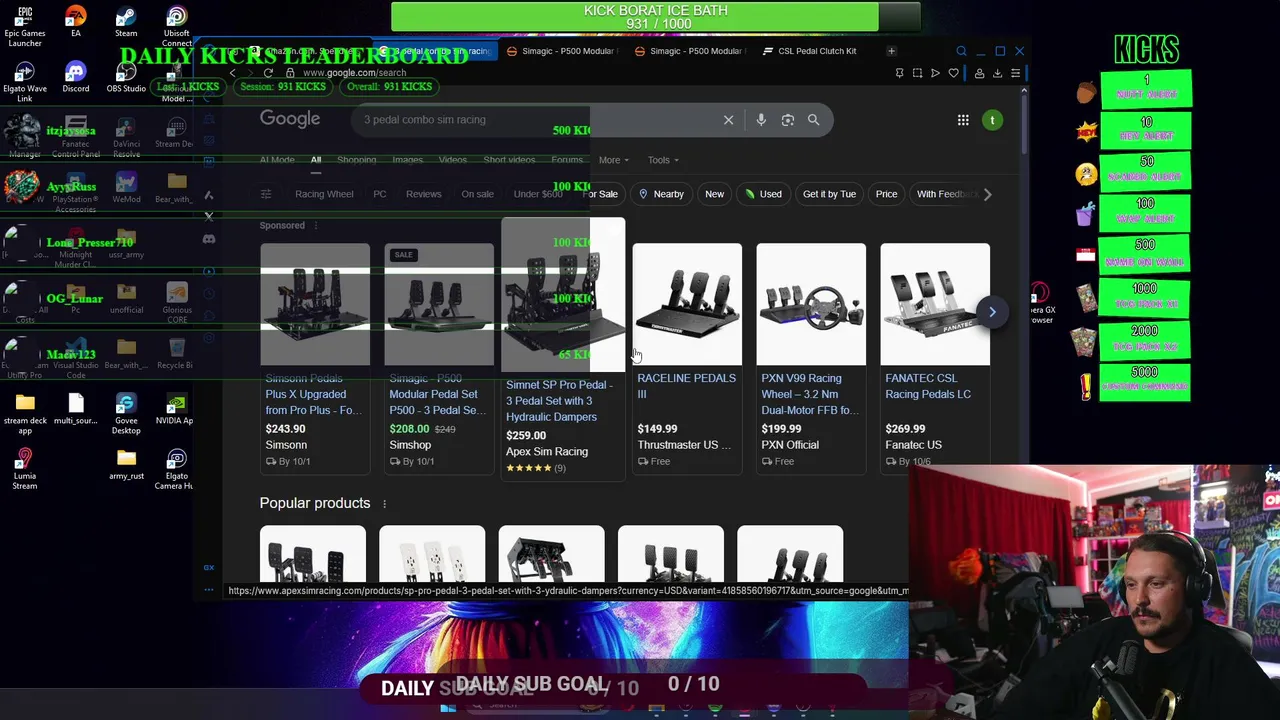
Task: Expand the More search categories dropdown
Action: (613, 160)
